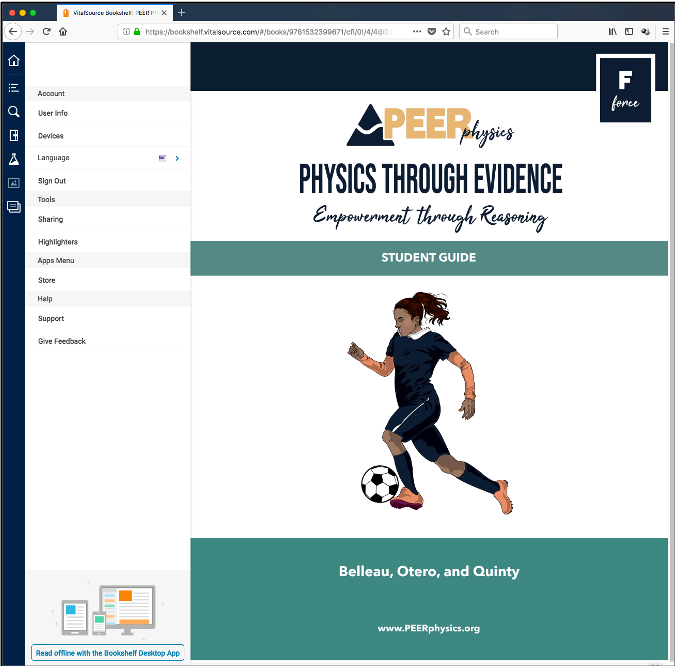Click in the browser Search field
This screenshot has height=666, width=675.
point(512,32)
